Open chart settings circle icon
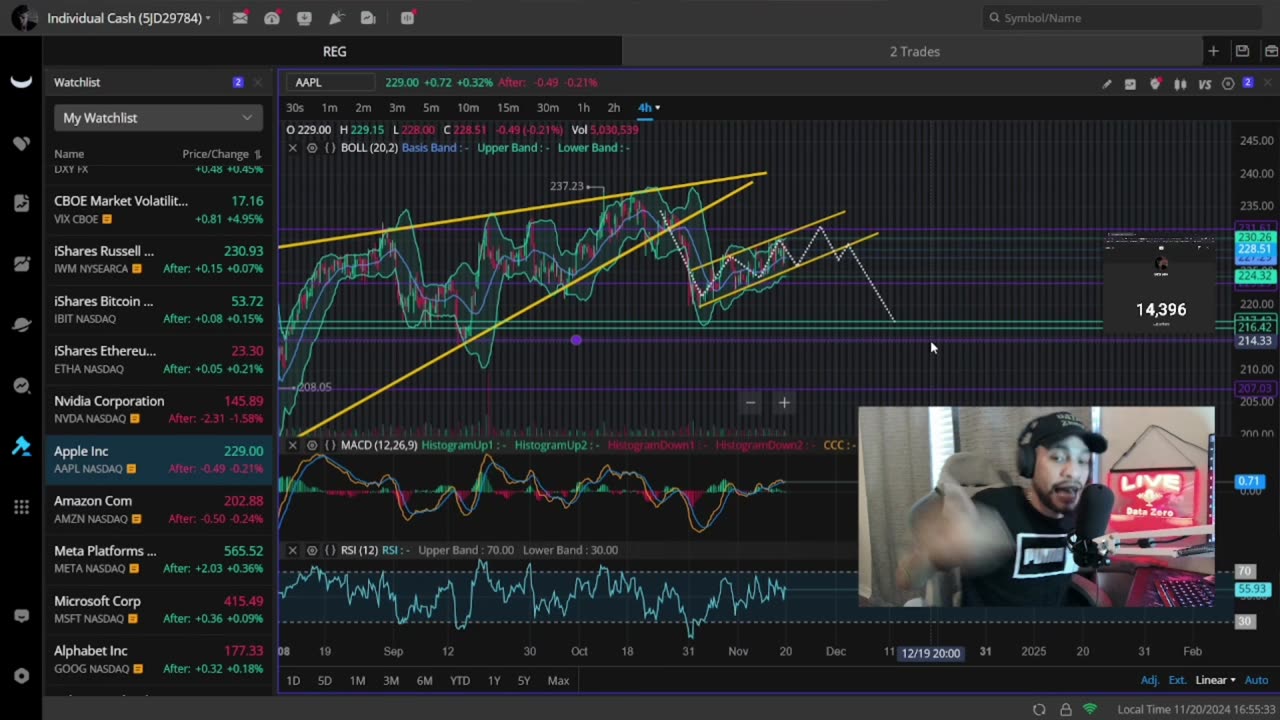 click(1228, 84)
